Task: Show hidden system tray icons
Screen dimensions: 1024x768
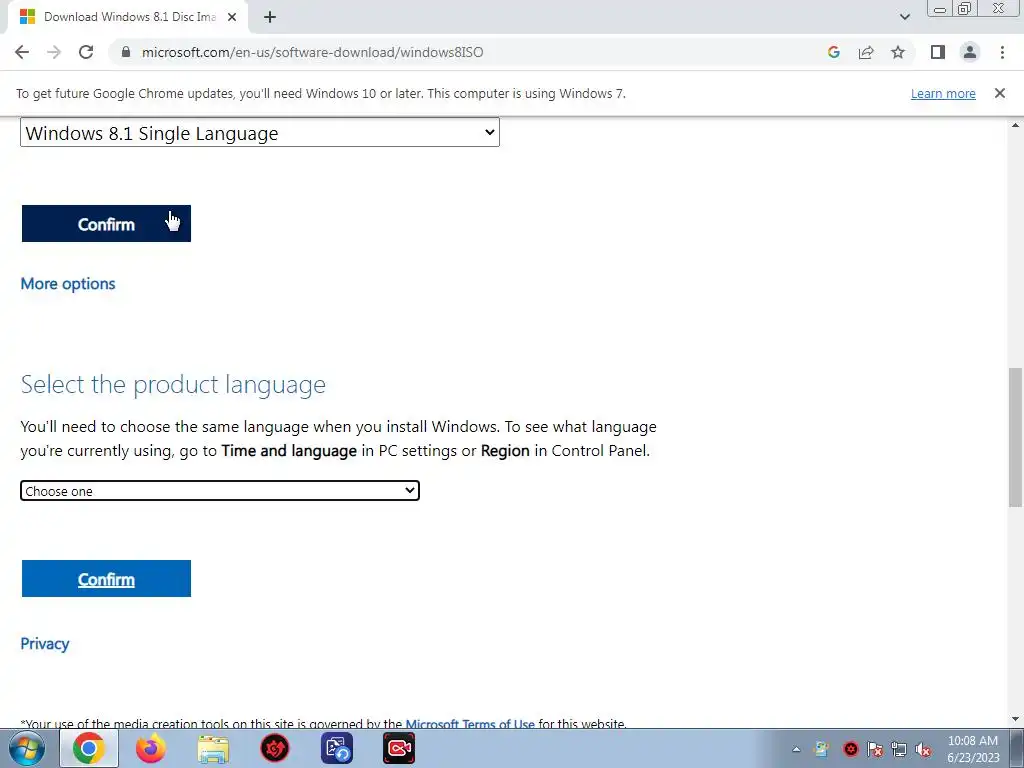Action: pos(796,749)
